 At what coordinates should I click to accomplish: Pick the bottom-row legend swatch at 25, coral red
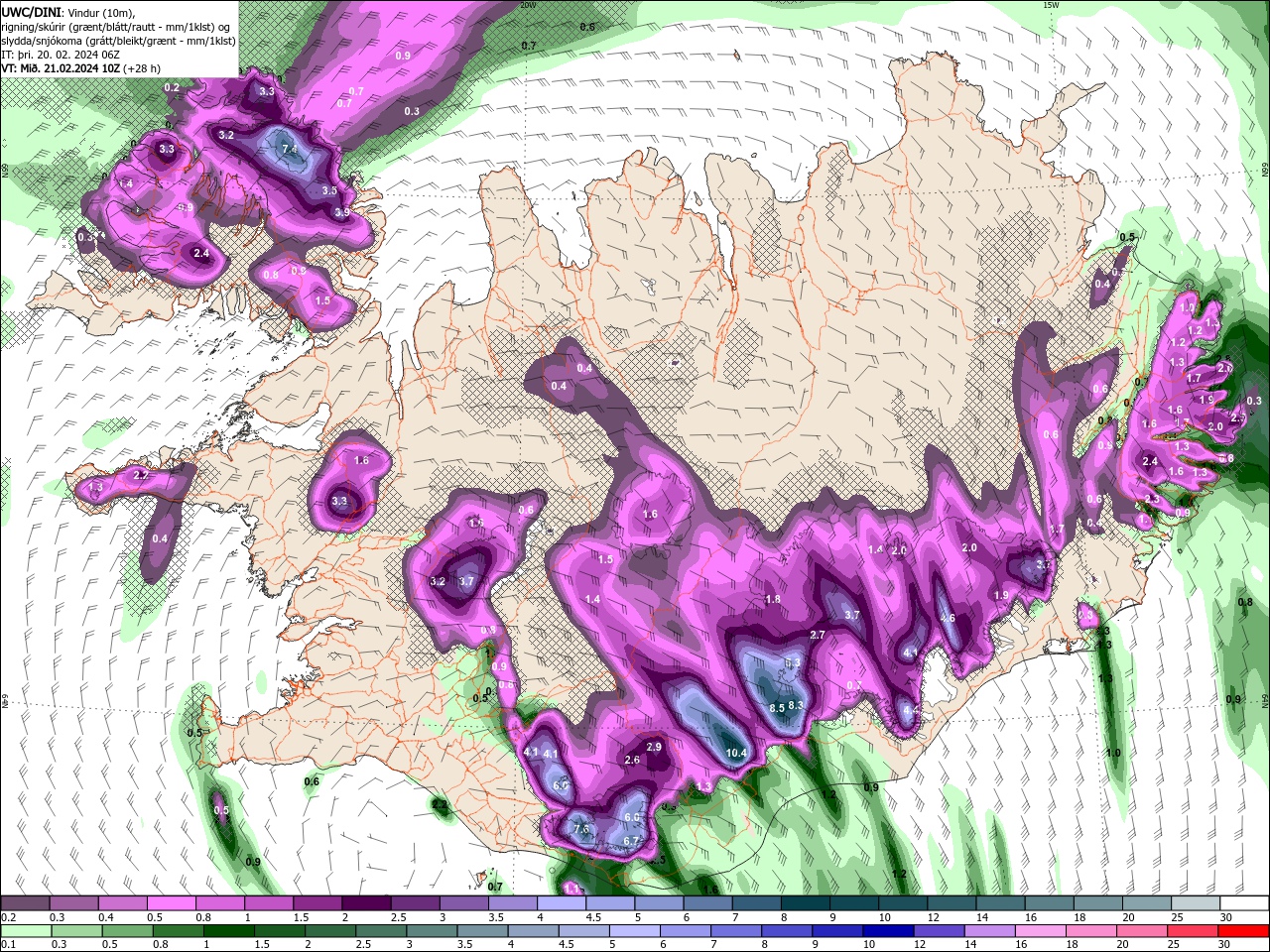1194,931
